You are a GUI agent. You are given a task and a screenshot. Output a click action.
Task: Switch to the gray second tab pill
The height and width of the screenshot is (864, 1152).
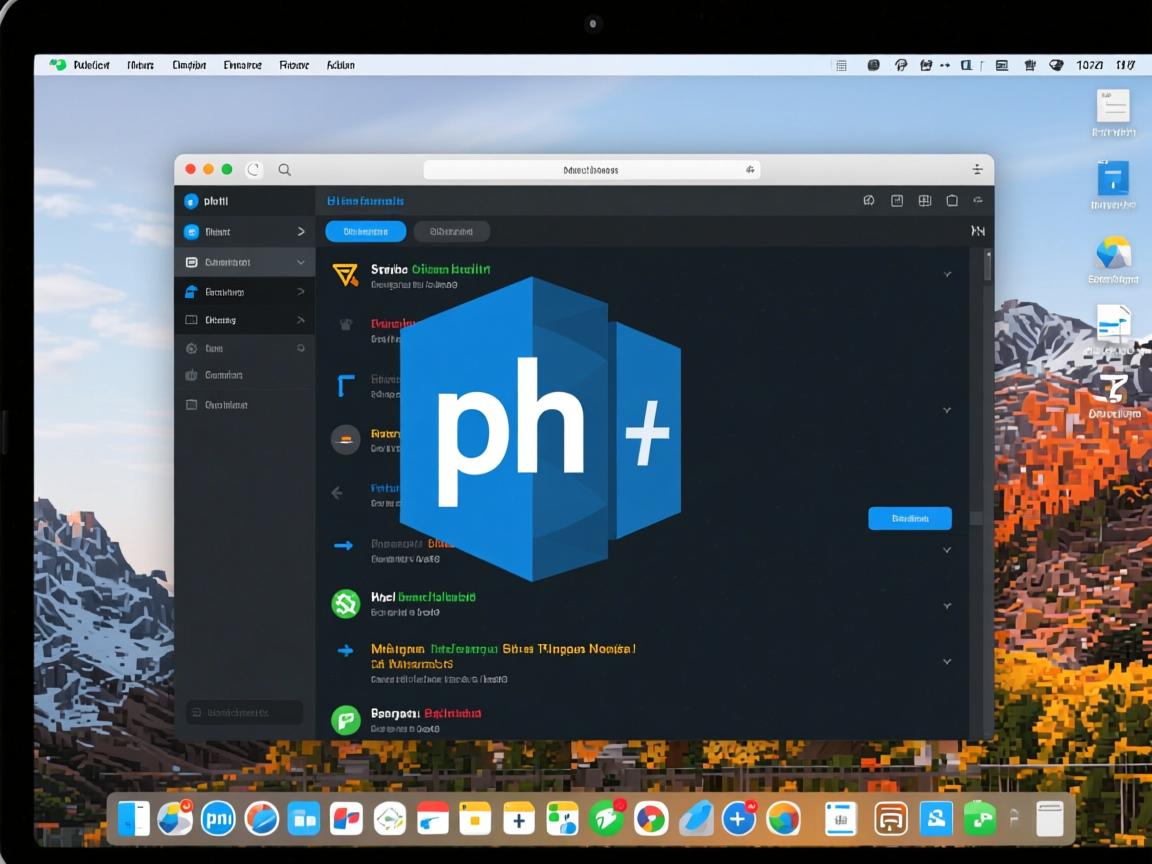coord(452,231)
